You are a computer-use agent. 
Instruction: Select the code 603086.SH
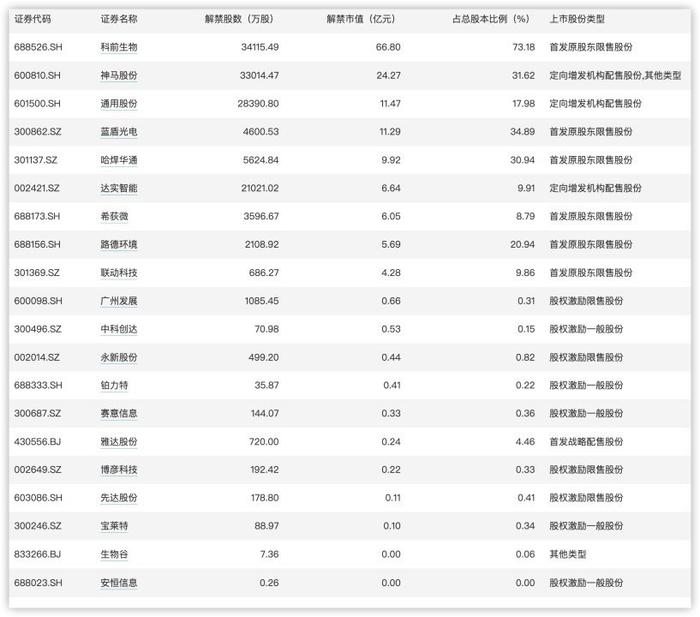38,497
